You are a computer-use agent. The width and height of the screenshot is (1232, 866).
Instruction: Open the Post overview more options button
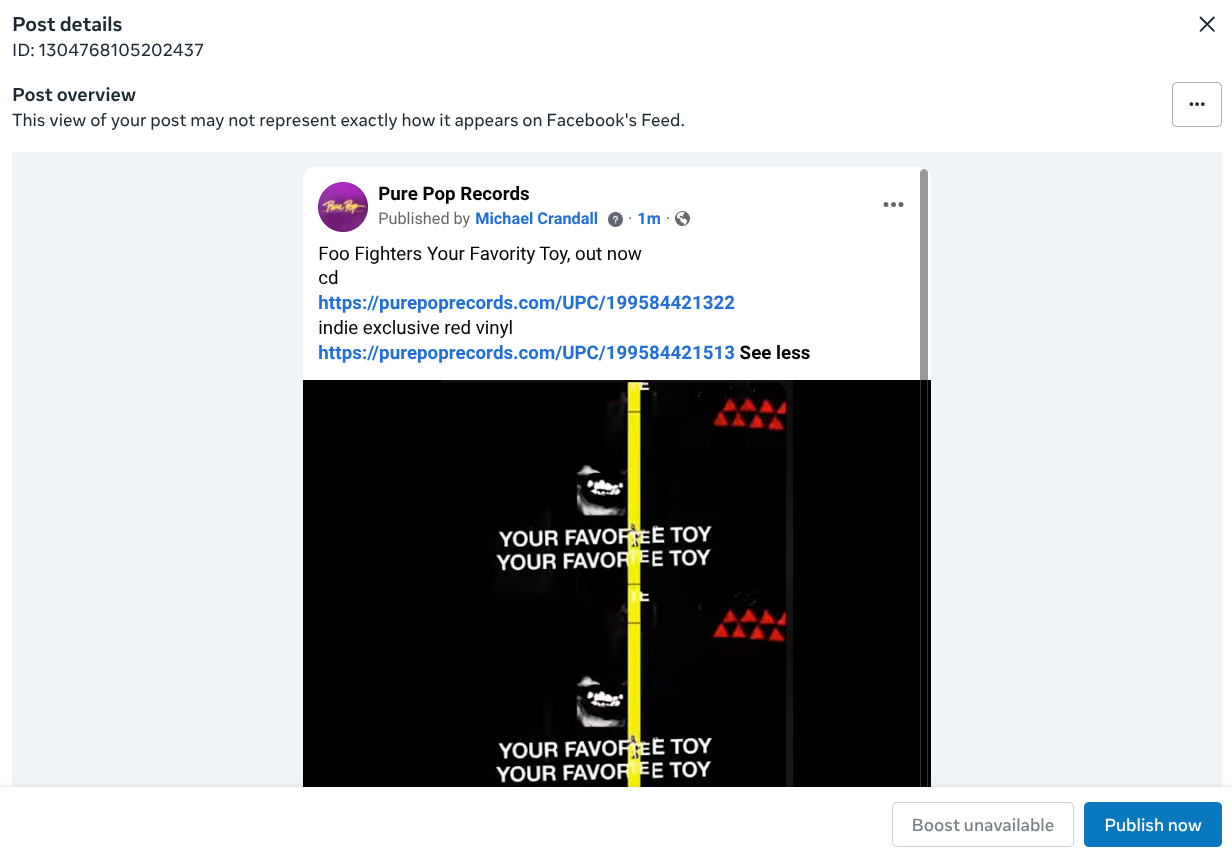pyautogui.click(x=1196, y=104)
